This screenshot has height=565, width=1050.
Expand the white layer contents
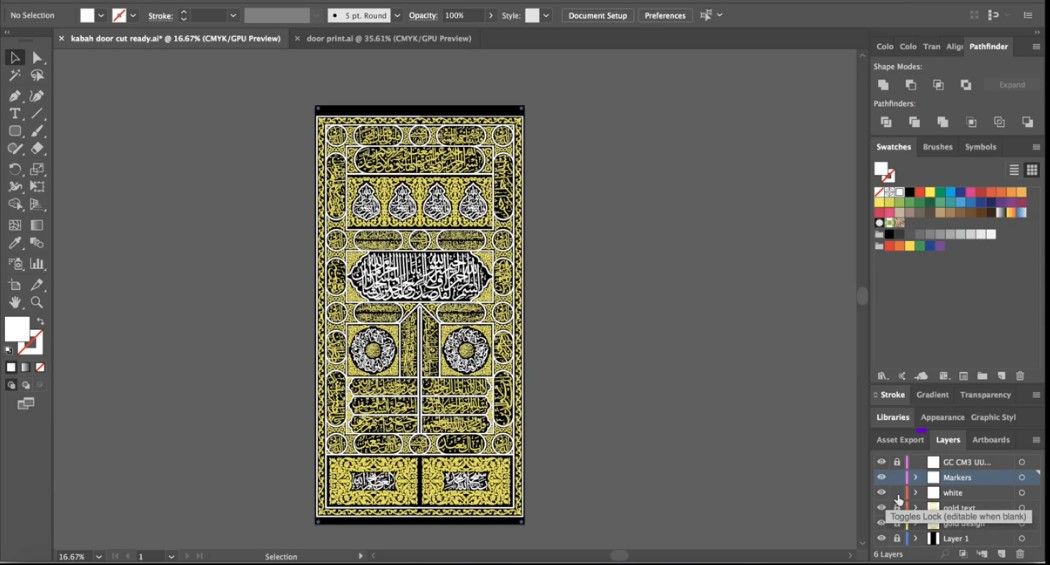[915, 493]
